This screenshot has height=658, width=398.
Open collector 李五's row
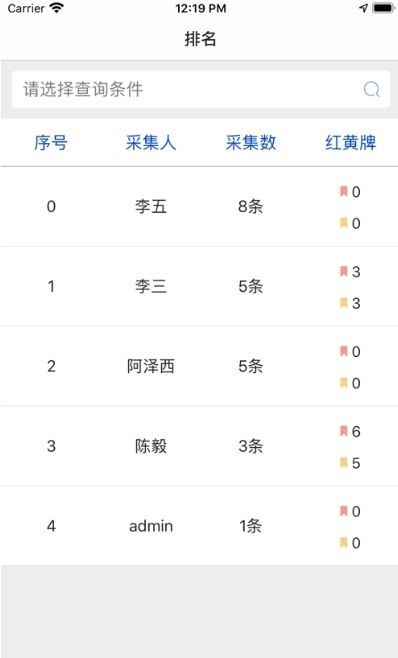[x=199, y=207]
